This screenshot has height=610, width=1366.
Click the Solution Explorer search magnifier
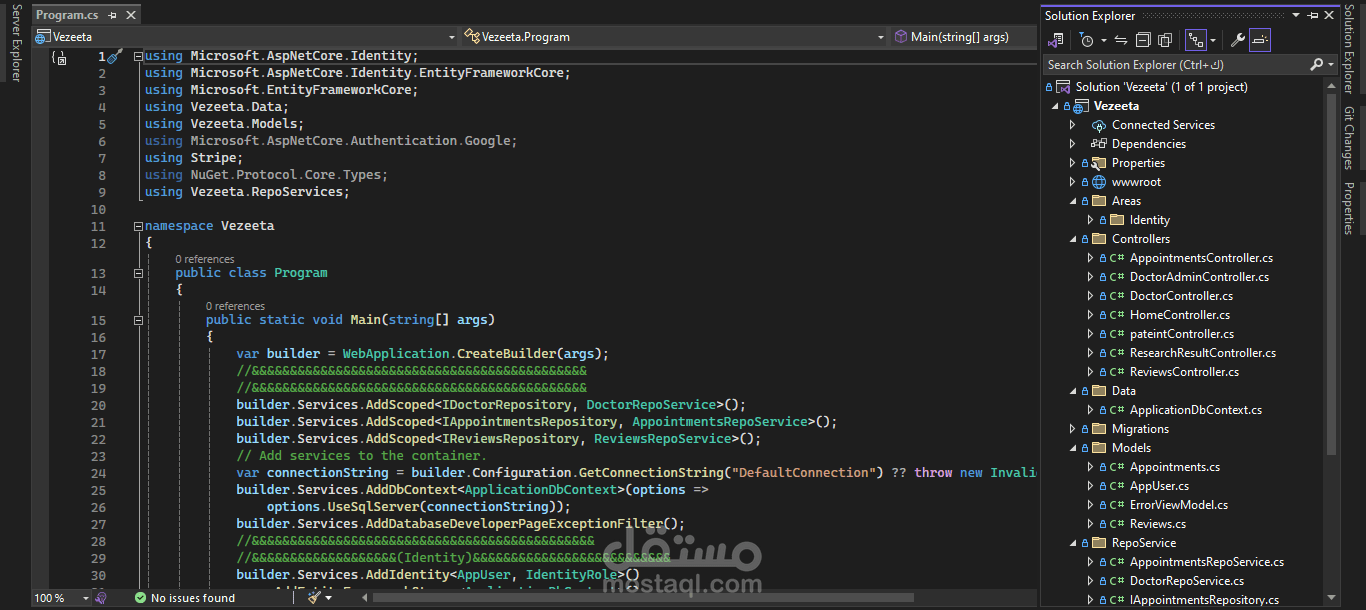pyautogui.click(x=1317, y=64)
